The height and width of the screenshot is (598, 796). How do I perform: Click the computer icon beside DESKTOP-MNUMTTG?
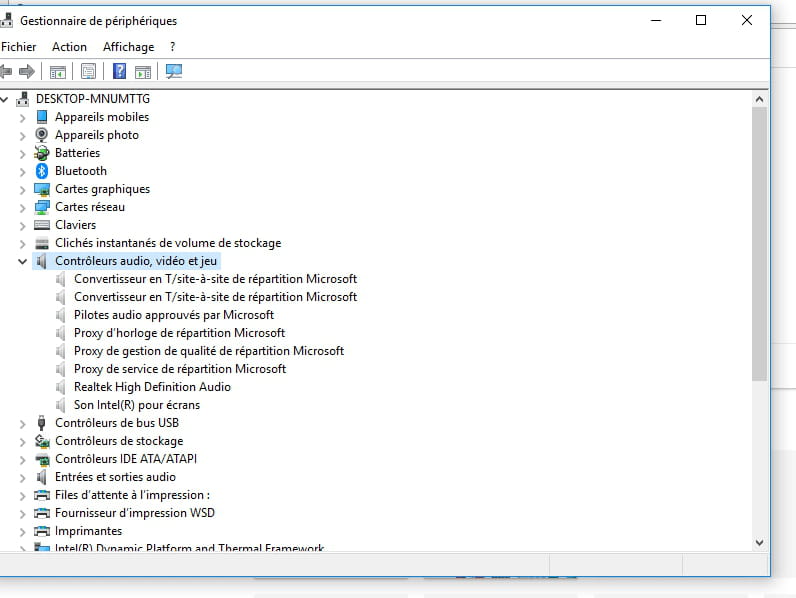coord(22,99)
